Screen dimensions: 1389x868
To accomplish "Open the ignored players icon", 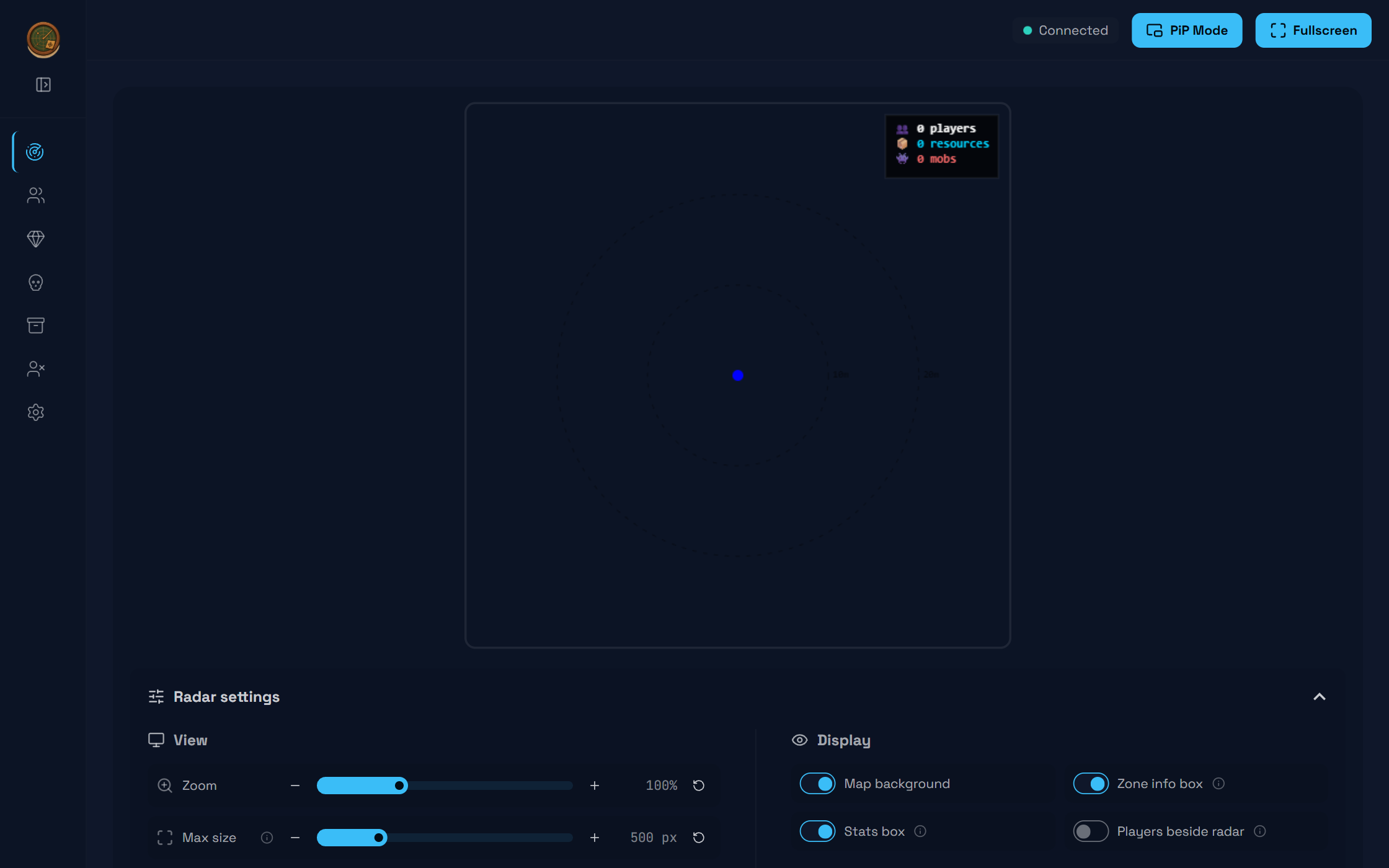I will click(35, 369).
